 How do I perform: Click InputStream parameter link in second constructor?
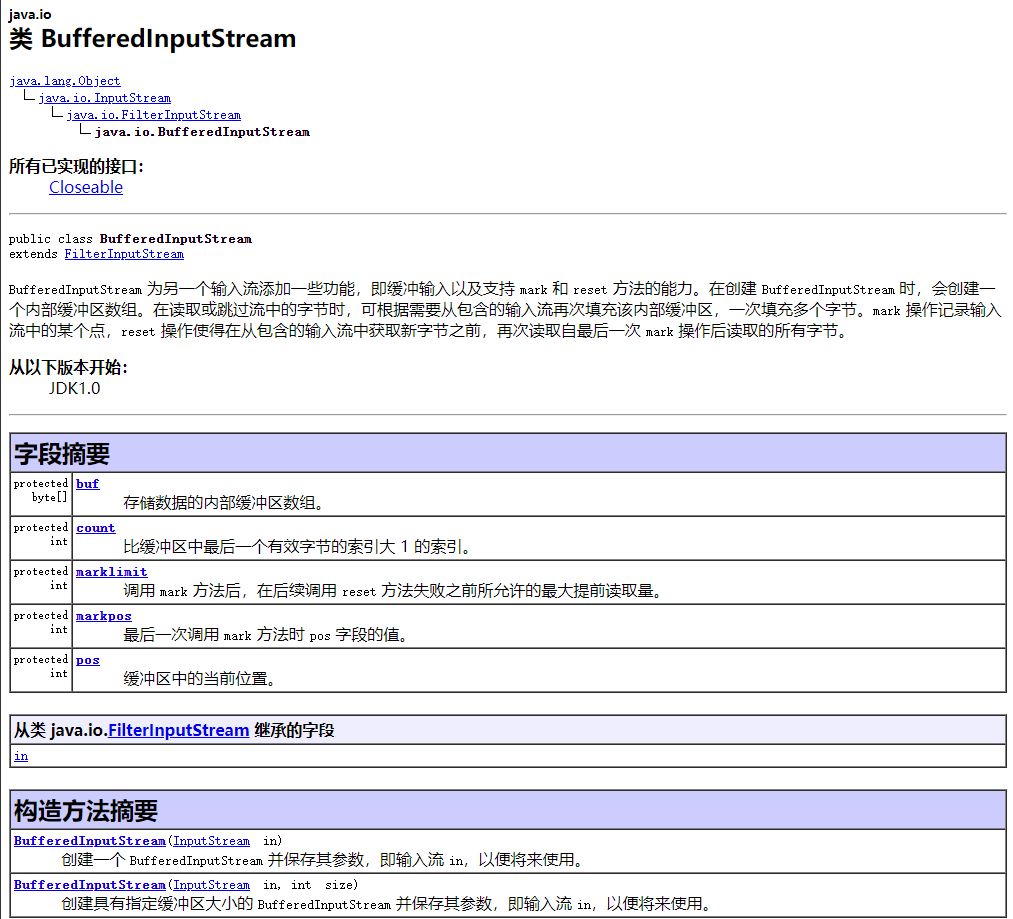(x=211, y=884)
